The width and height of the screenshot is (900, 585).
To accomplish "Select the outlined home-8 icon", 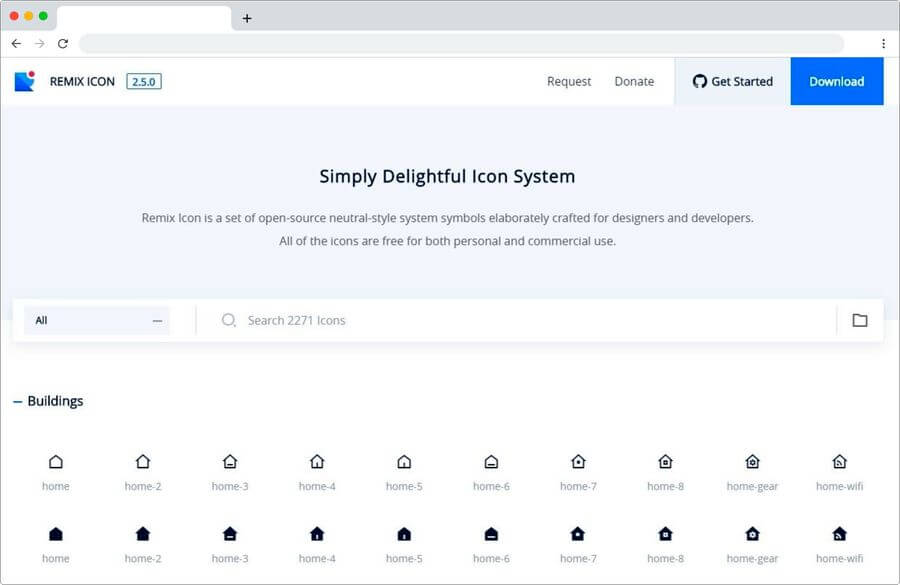I will point(665,462).
